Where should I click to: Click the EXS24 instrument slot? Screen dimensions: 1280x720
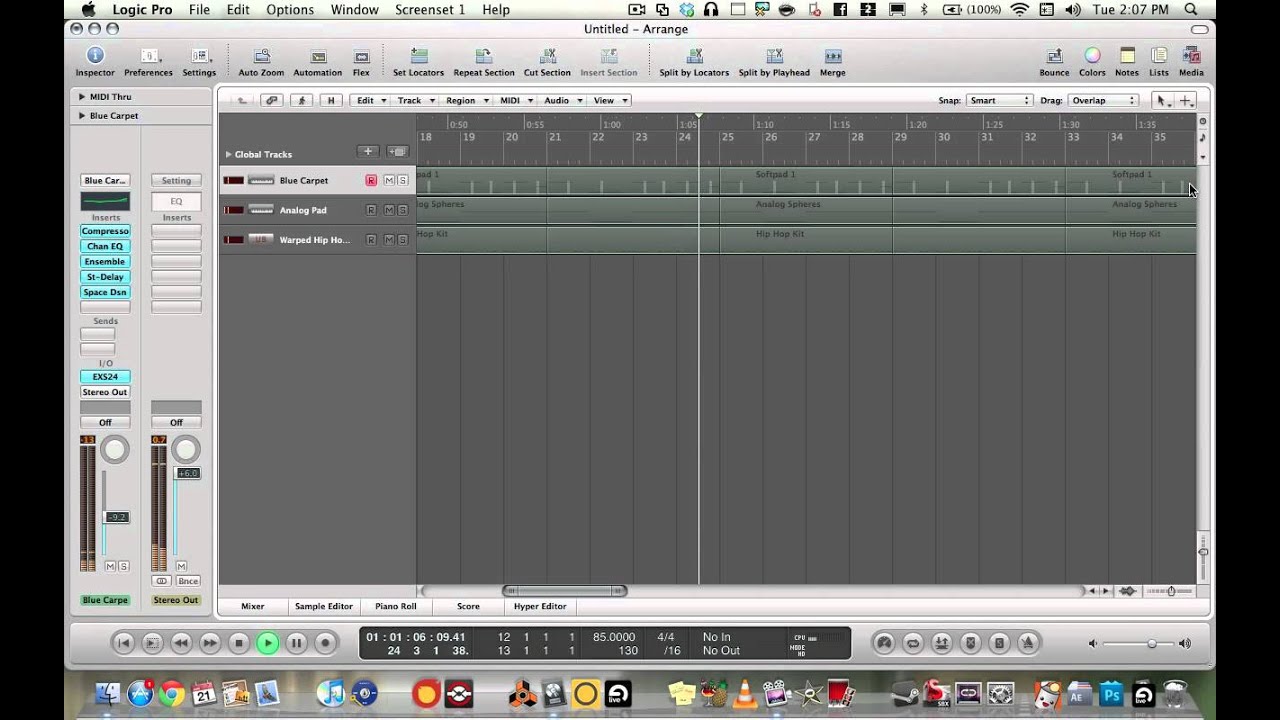click(x=105, y=377)
